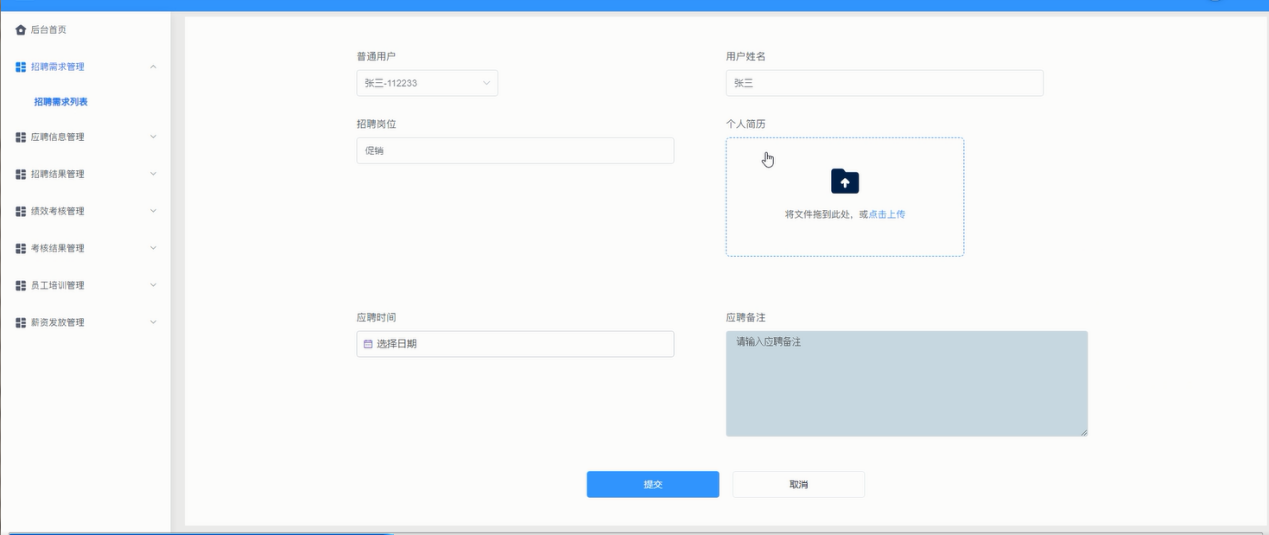Click the grid icon beside 招聘需求管理
1269x535 pixels.
[21, 67]
